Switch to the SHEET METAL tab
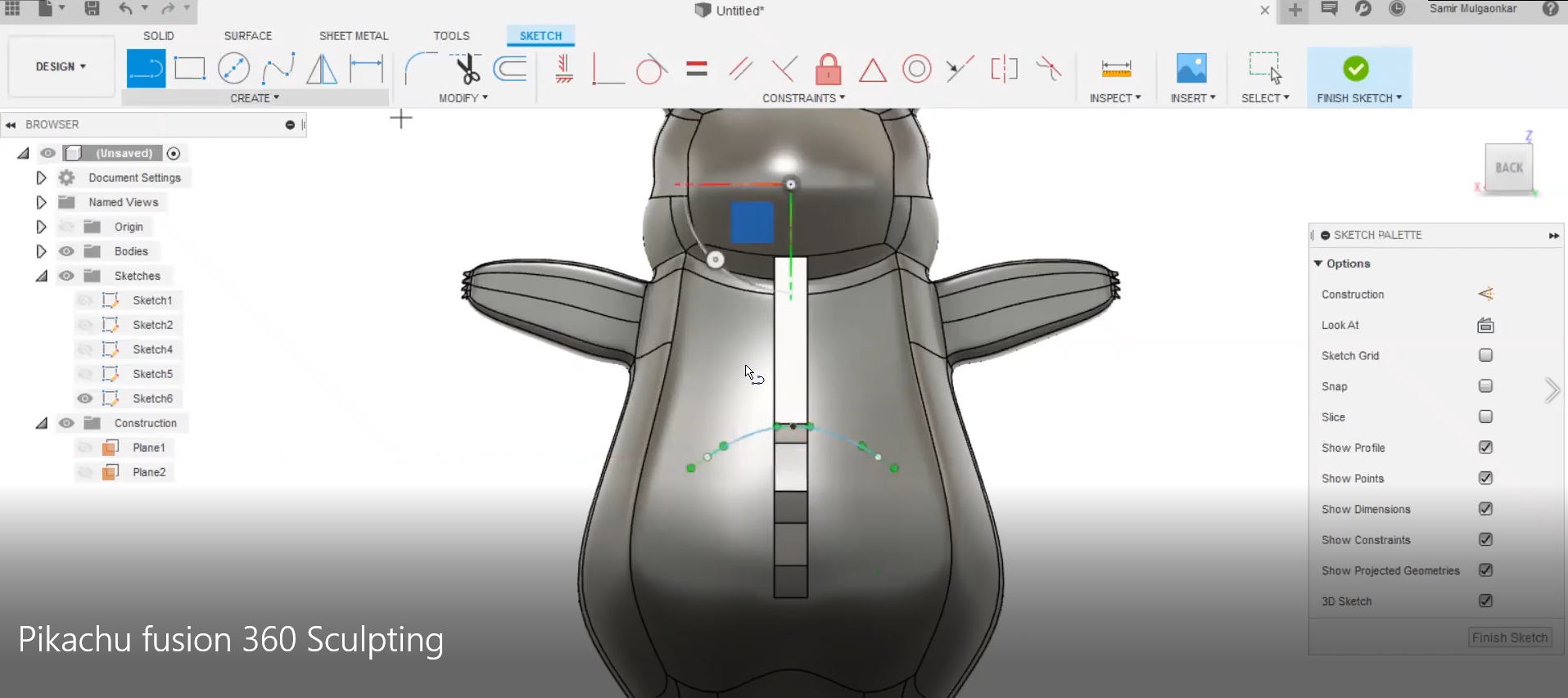Viewport: 1568px width, 698px height. 354,36
